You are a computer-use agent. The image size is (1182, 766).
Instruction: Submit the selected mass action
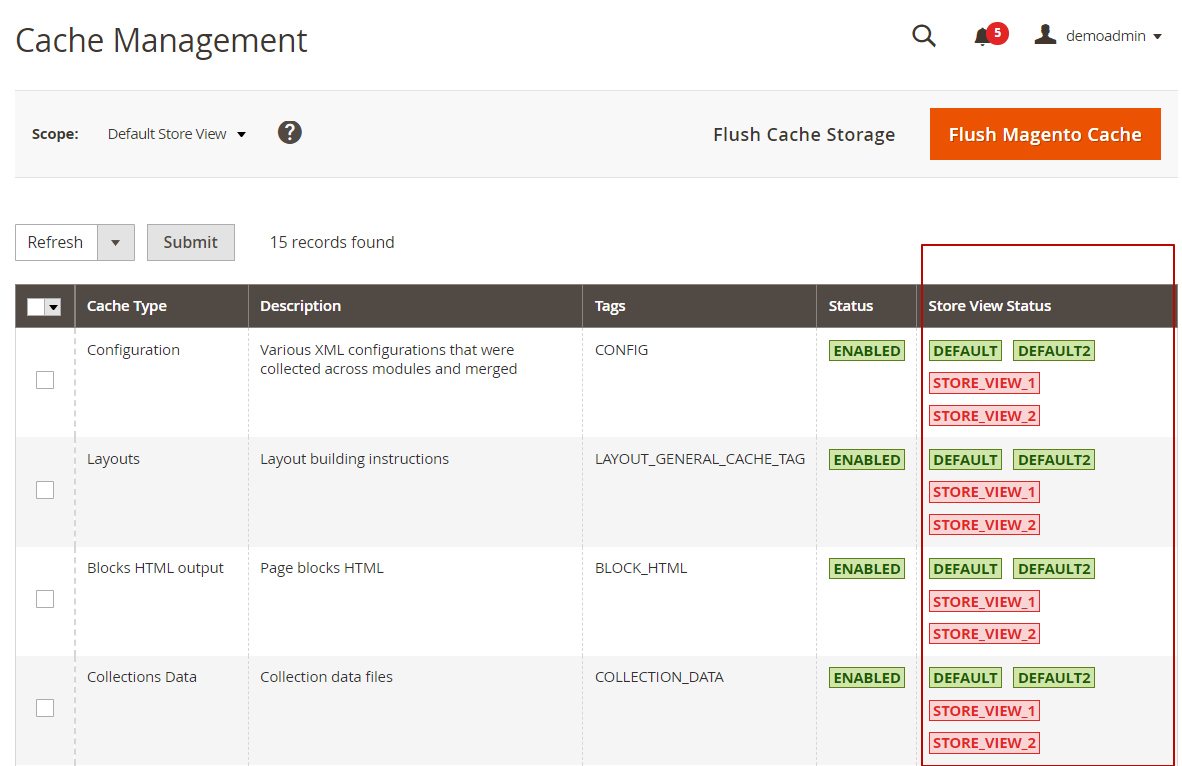point(191,242)
